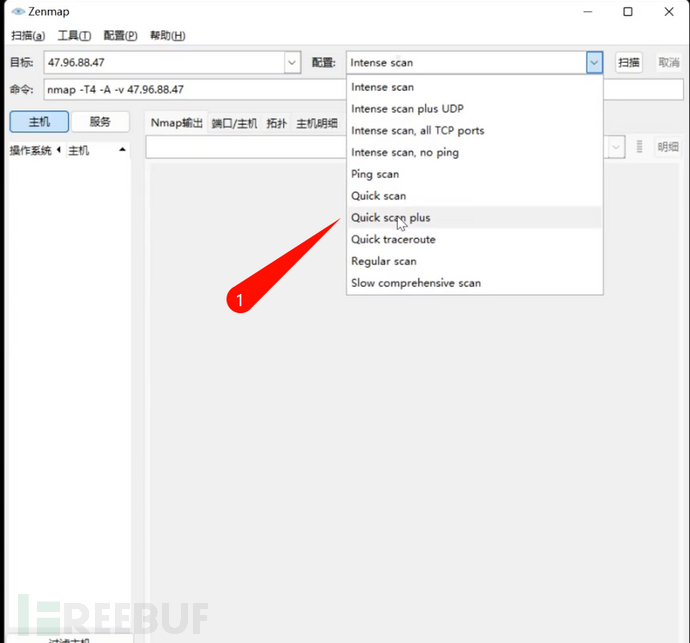Choose Intense scan, no ping
Screen dimensions: 690x643
(474, 152)
